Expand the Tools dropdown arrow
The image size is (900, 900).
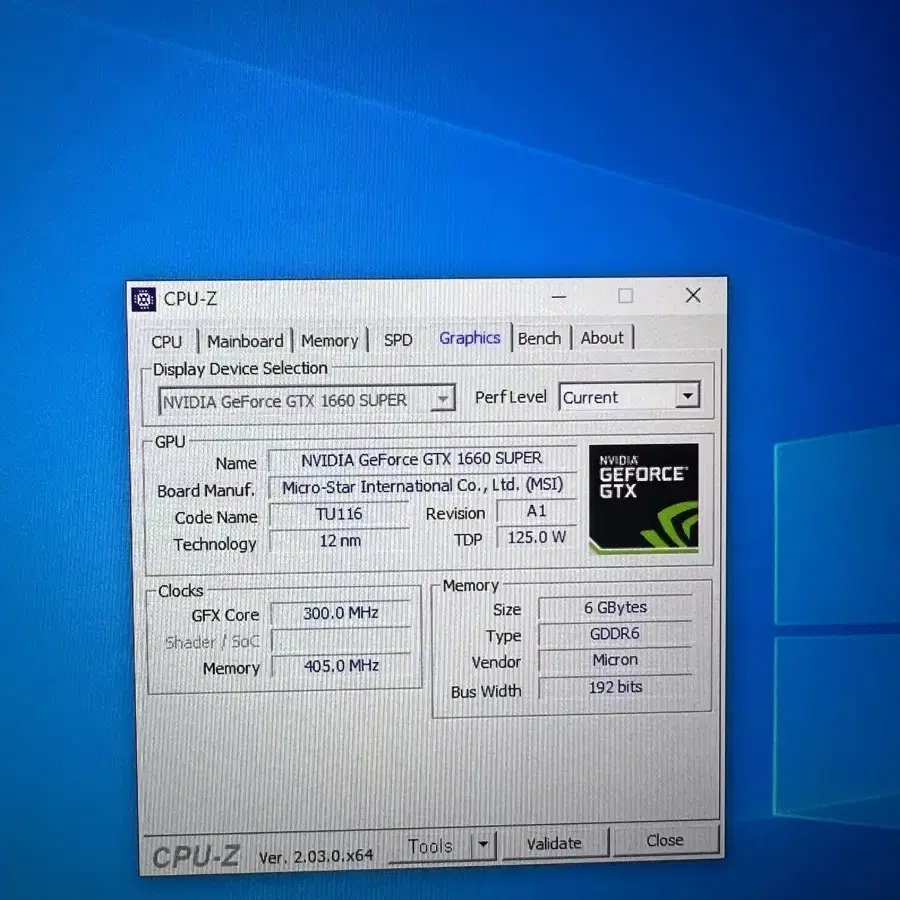pos(483,844)
